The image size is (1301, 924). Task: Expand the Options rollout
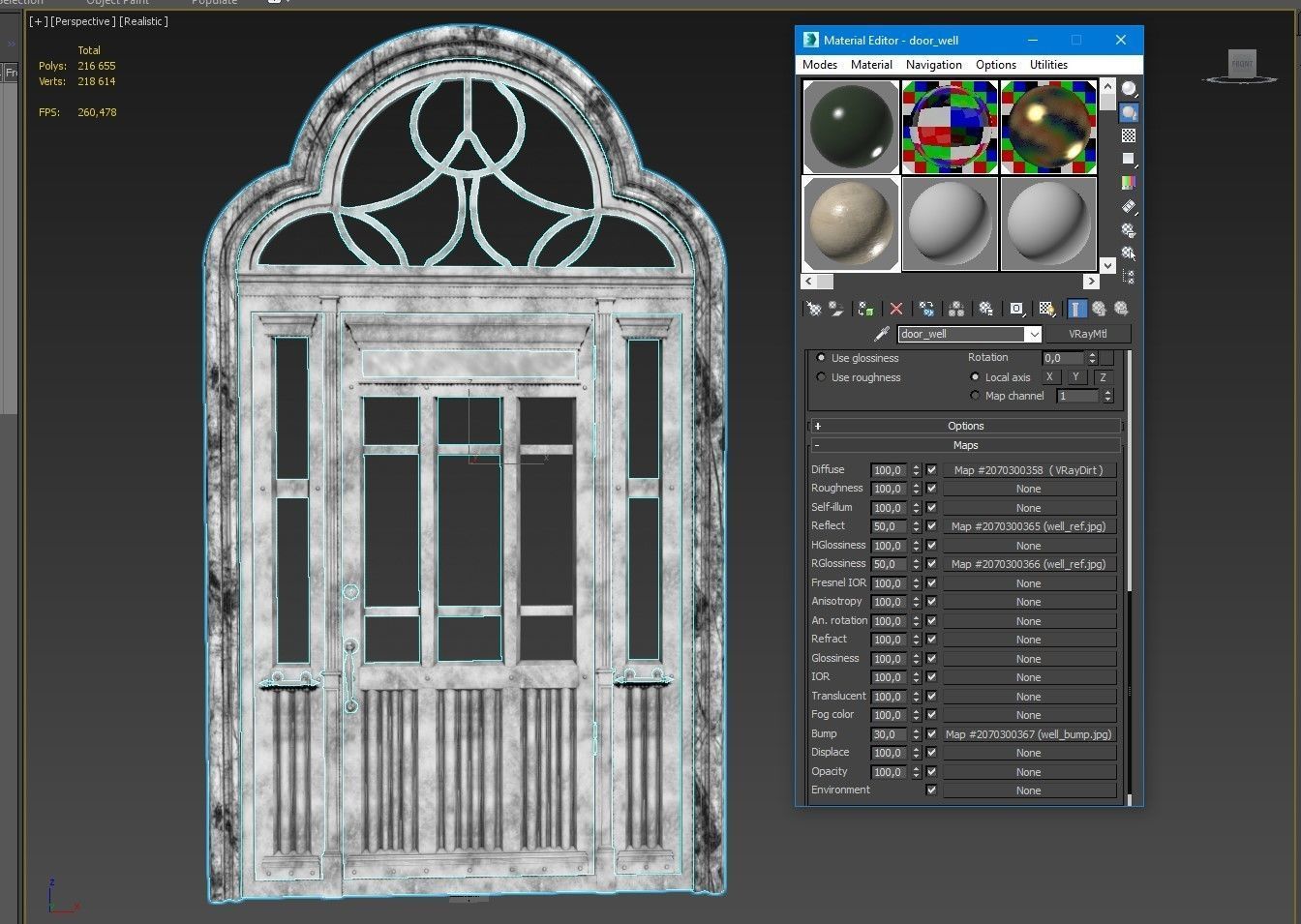[x=965, y=426]
